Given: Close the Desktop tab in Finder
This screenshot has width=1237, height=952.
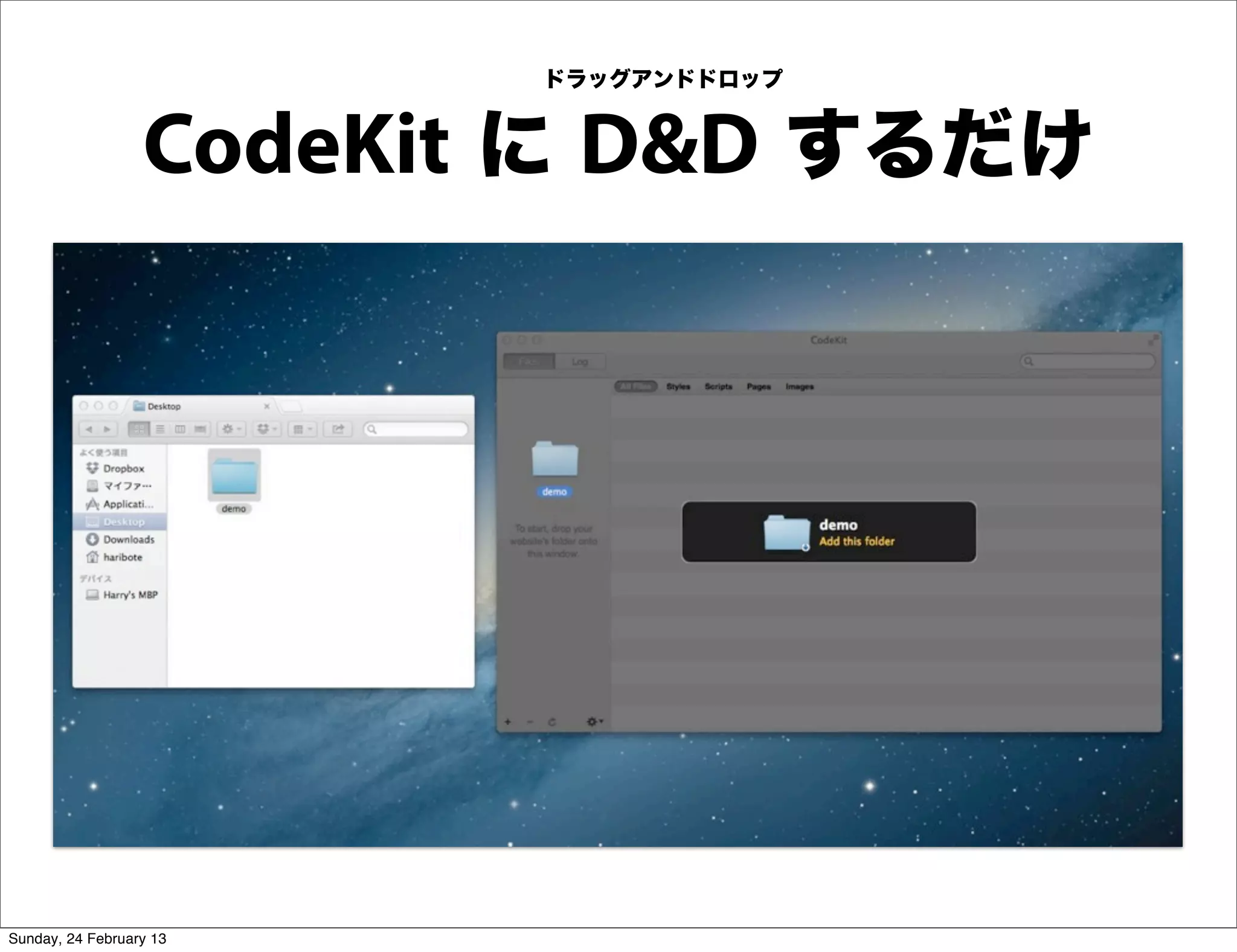Looking at the screenshot, I should click(267, 407).
